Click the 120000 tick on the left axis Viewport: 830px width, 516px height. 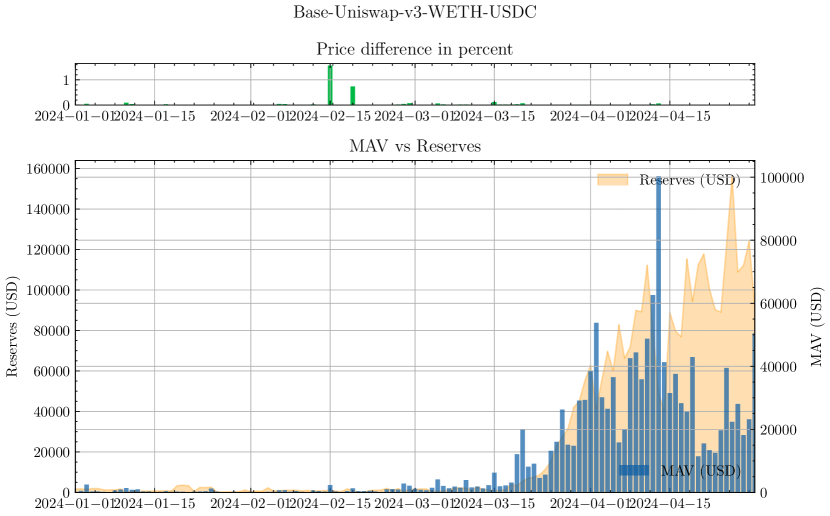[48, 250]
